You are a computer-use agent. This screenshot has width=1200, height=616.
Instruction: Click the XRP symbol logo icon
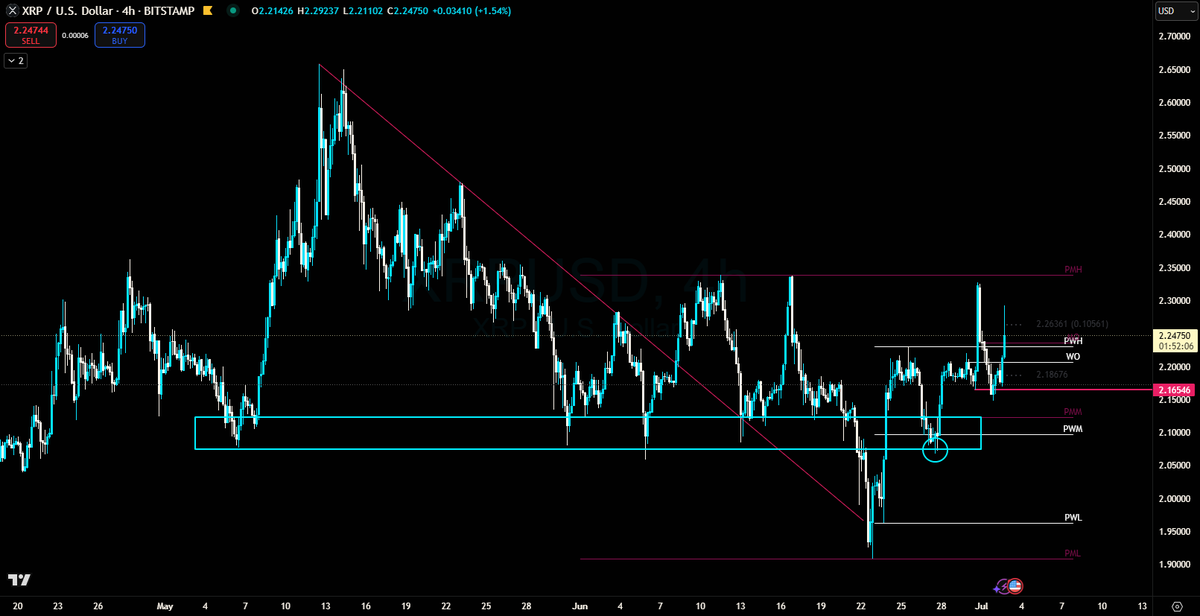click(x=13, y=11)
